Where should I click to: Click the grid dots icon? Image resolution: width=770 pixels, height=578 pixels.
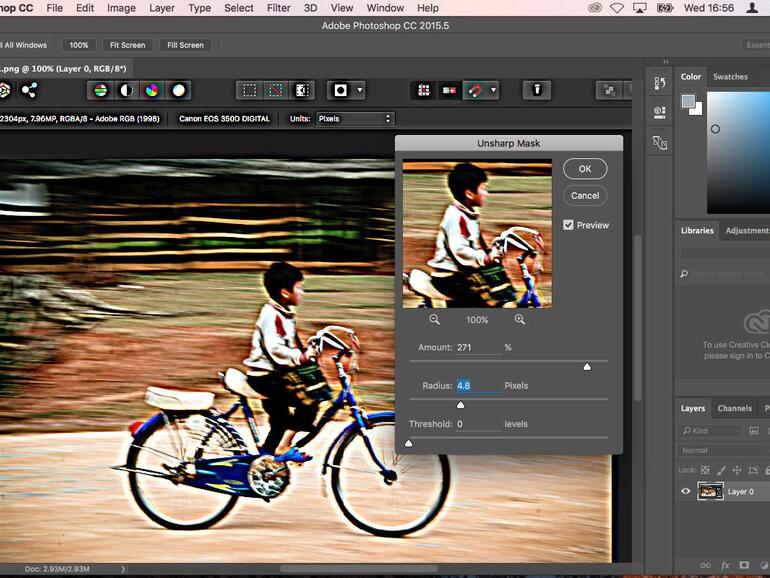[424, 90]
